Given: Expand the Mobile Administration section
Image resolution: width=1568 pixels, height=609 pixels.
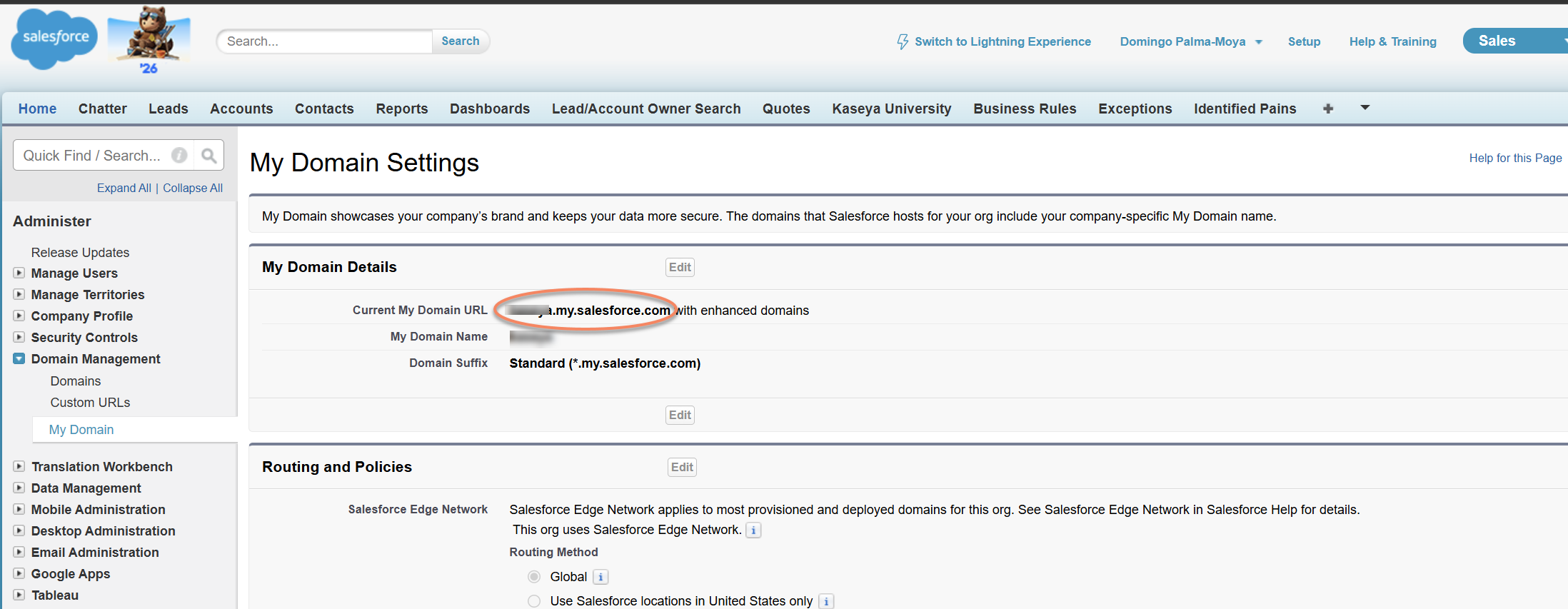Looking at the screenshot, I should tap(19, 509).
